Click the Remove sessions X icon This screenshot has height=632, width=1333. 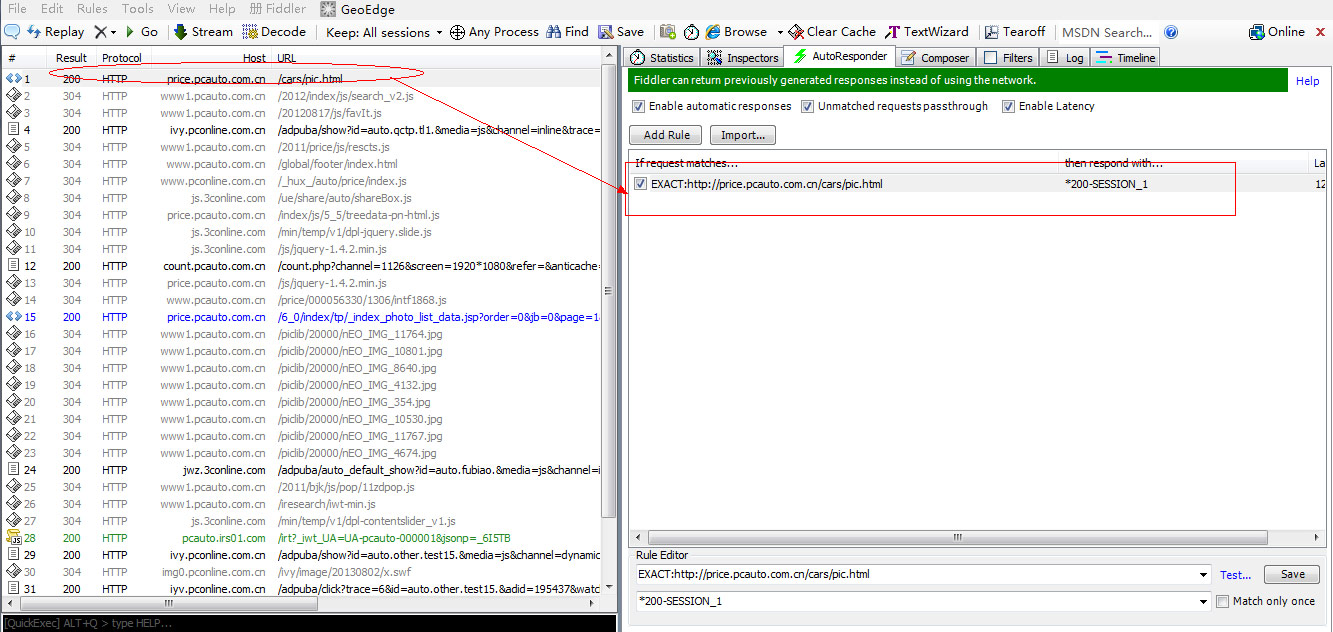(x=101, y=32)
